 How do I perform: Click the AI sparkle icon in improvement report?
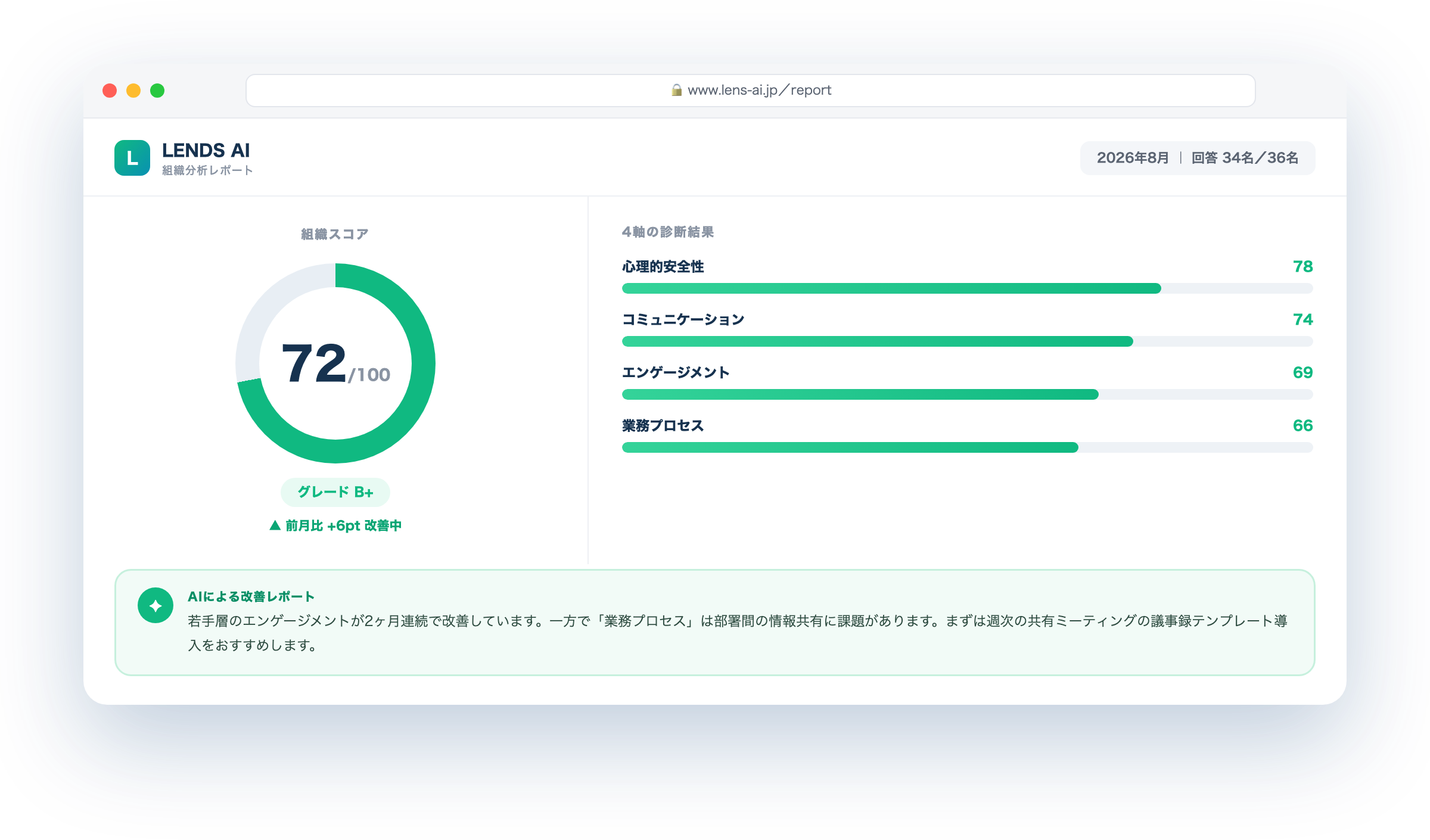coord(156,605)
